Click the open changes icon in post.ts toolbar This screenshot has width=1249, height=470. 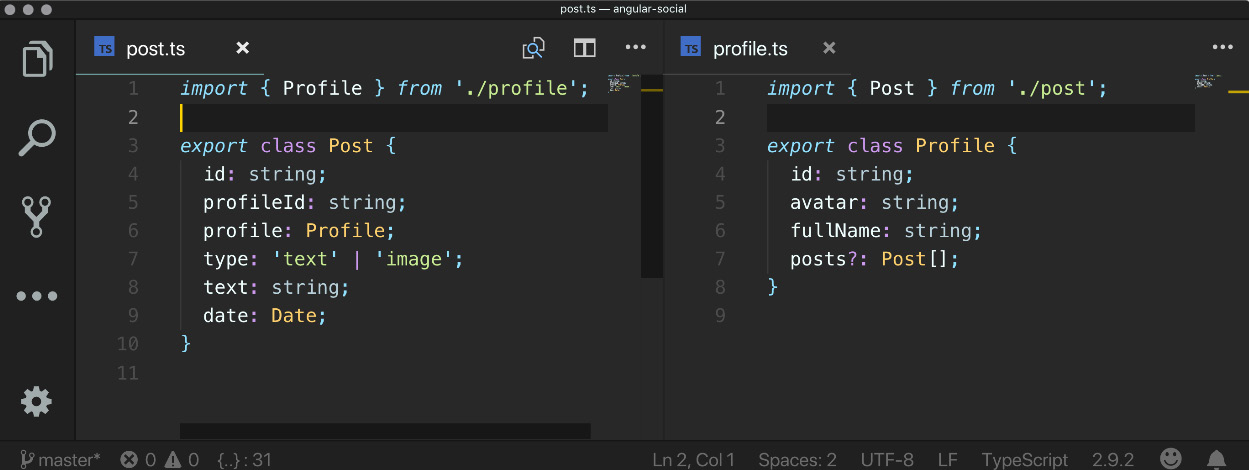tap(534, 48)
